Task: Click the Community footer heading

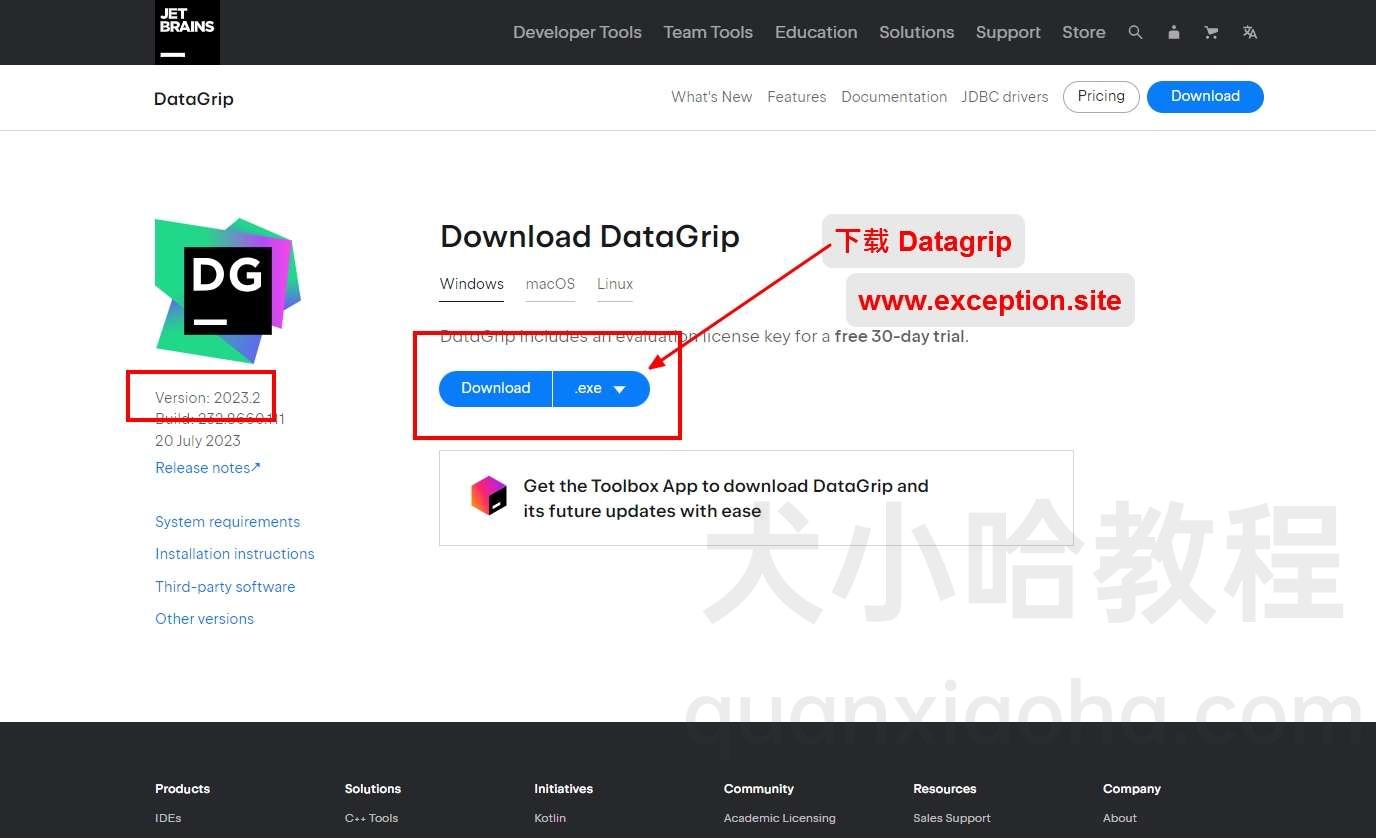Action: tap(759, 789)
